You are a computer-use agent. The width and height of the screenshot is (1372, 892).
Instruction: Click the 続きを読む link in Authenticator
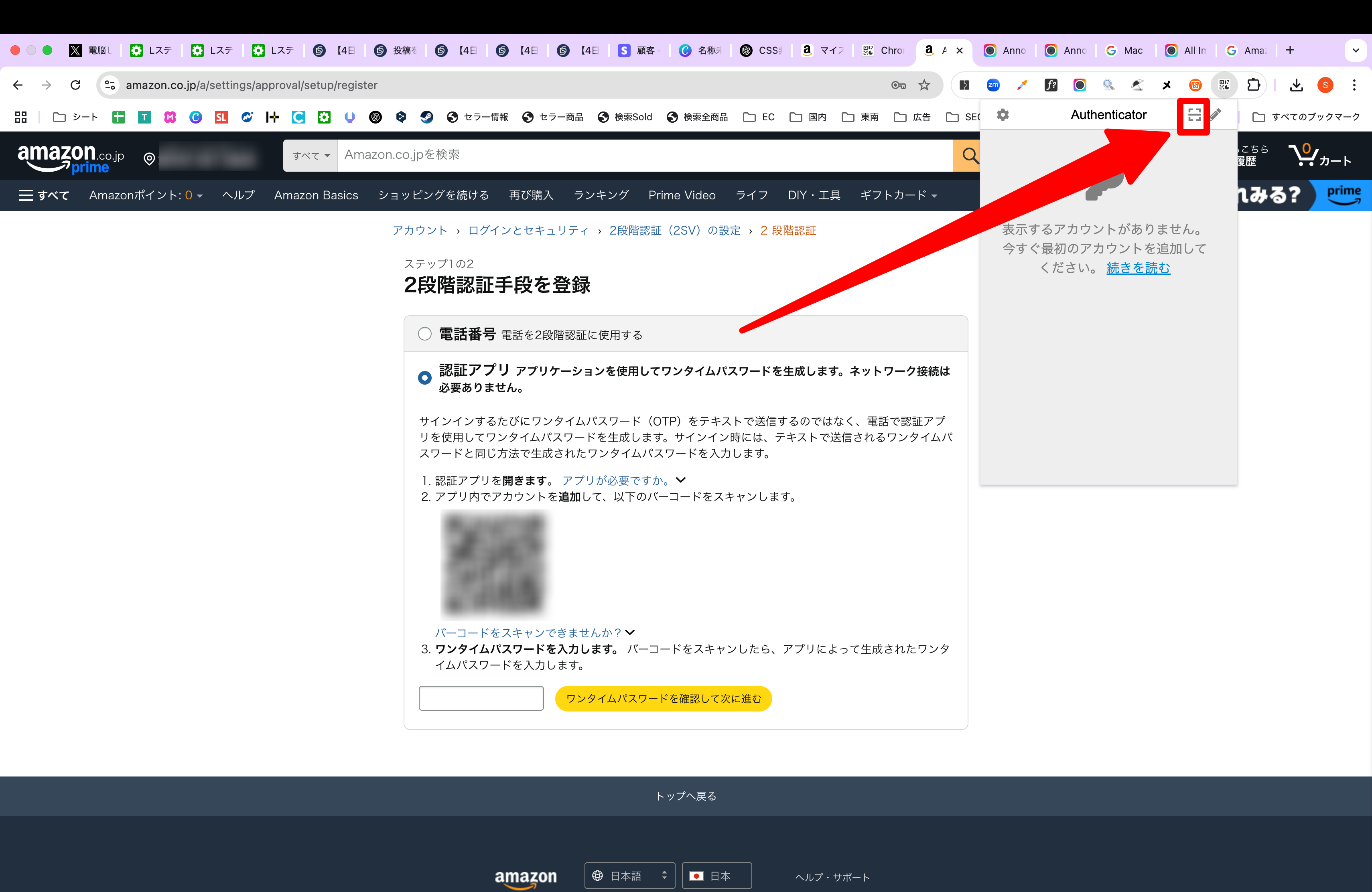coord(1138,268)
